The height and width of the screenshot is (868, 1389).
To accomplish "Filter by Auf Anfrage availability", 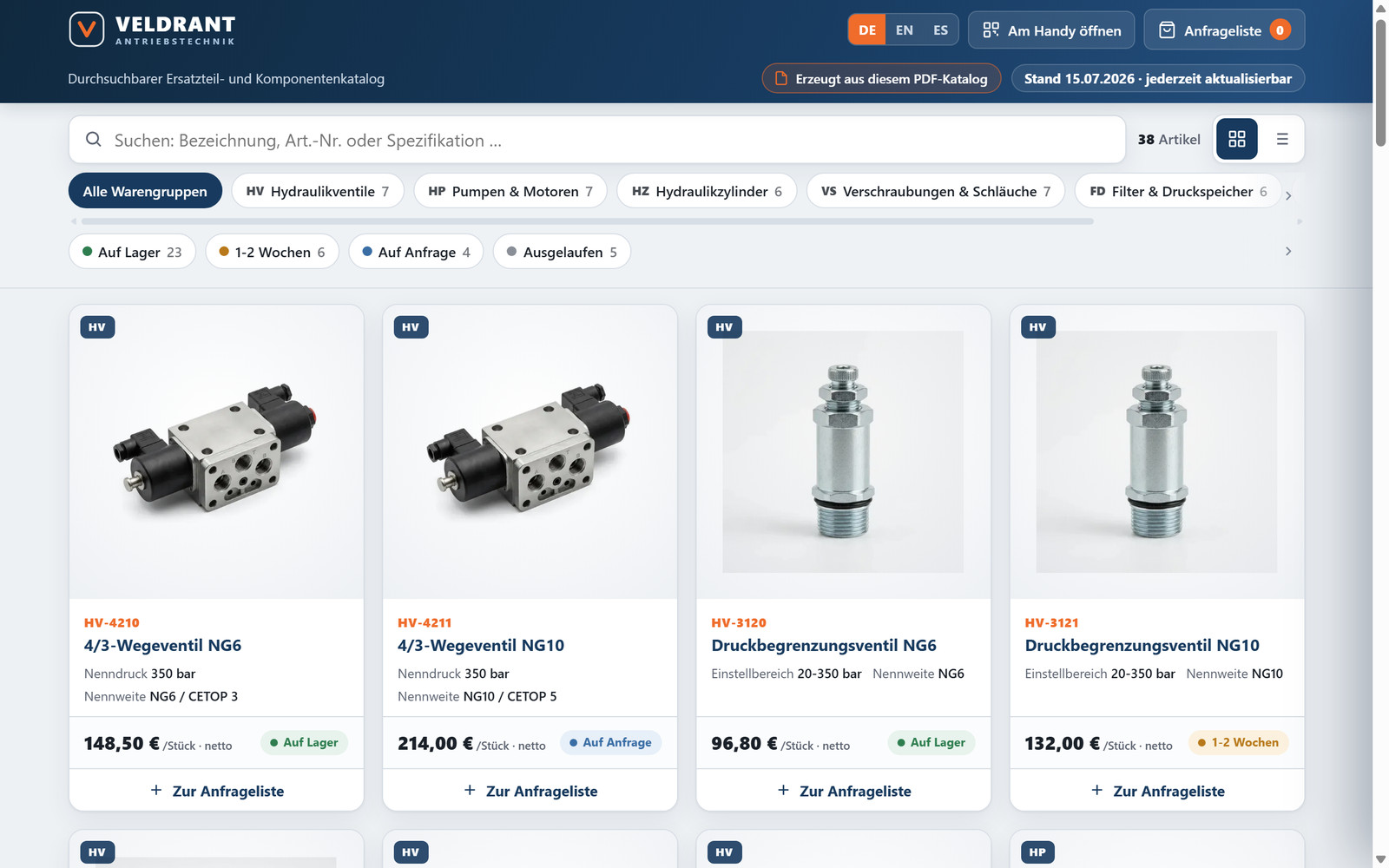I will pos(416,252).
